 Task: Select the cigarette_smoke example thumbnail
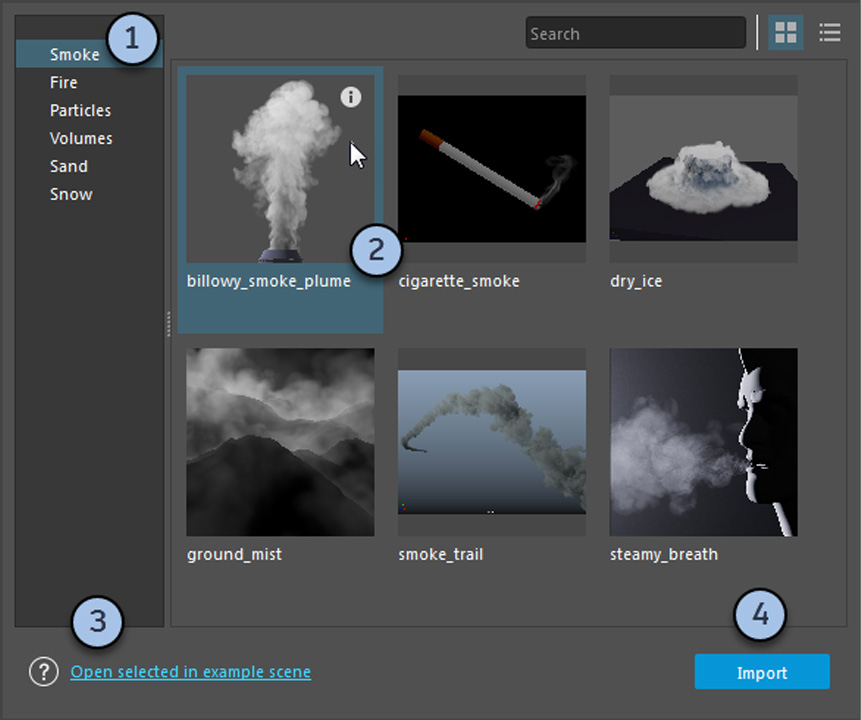491,168
